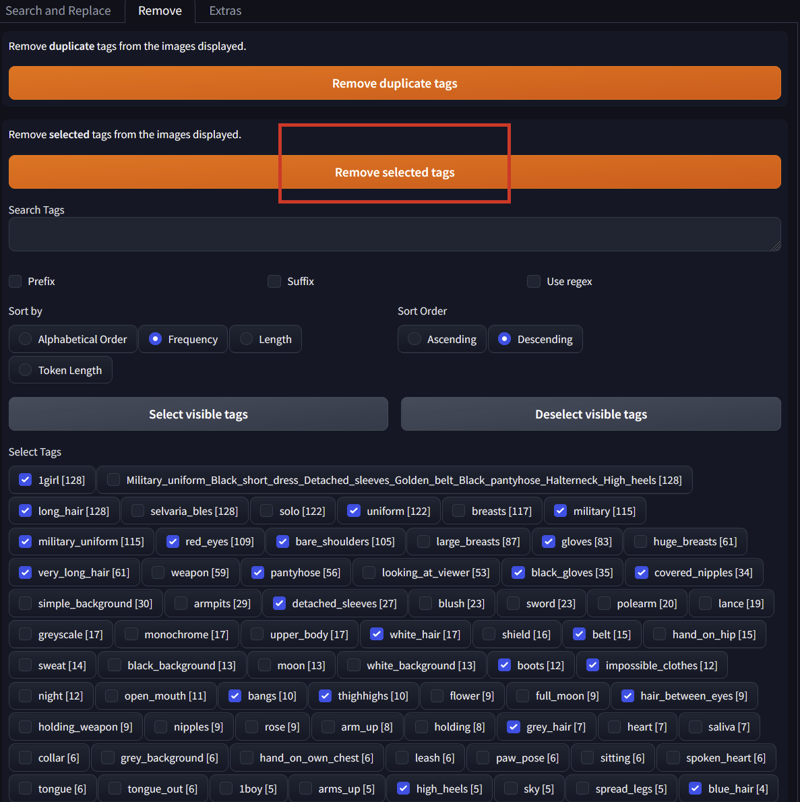The width and height of the screenshot is (800, 802).
Task: Uncheck the uniform [122] tag
Action: coord(353,510)
